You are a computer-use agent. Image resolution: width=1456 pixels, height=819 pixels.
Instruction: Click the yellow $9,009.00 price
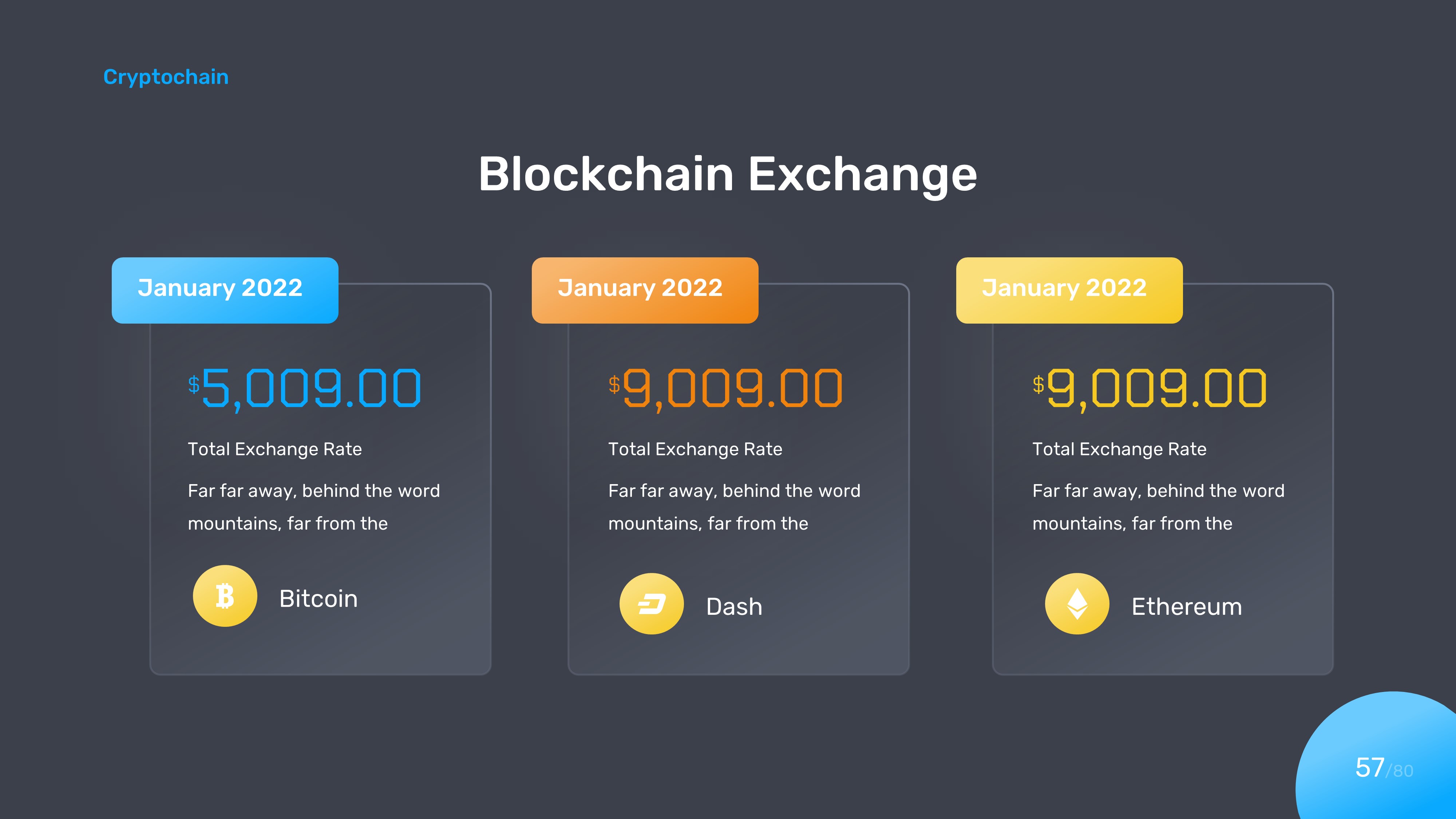(x=1150, y=388)
